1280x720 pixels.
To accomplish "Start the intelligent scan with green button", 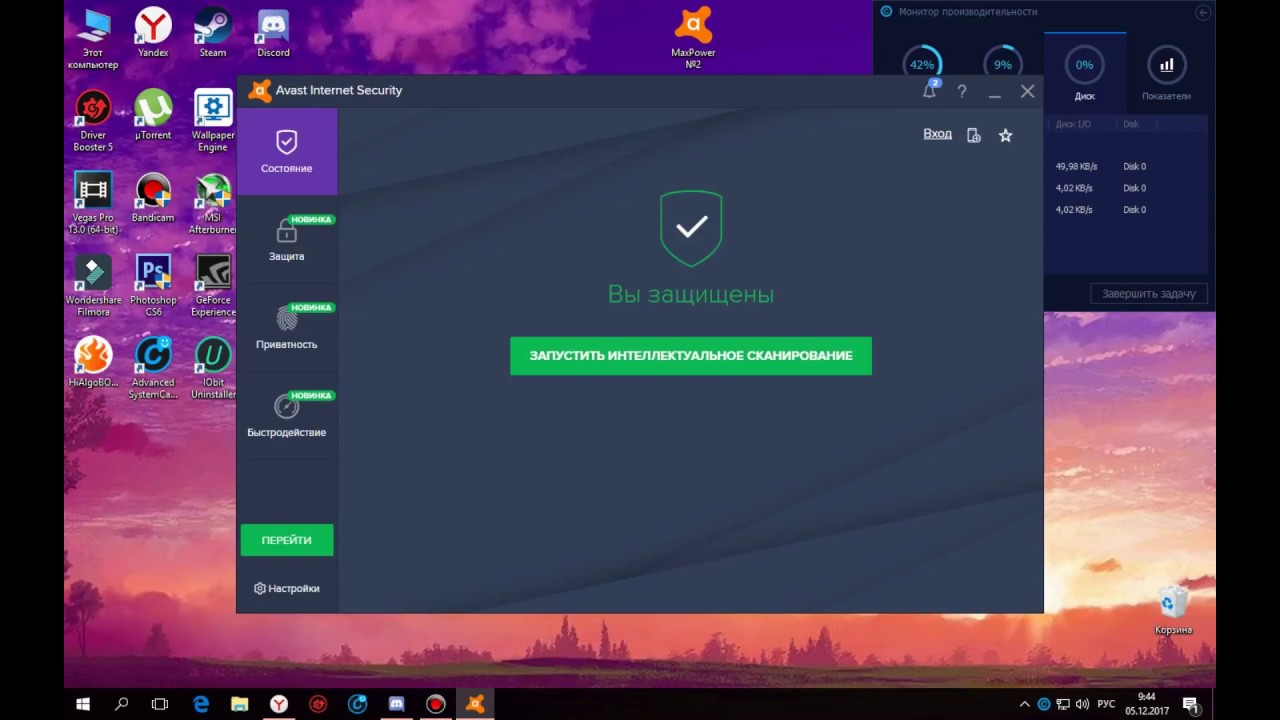I will pyautogui.click(x=691, y=356).
